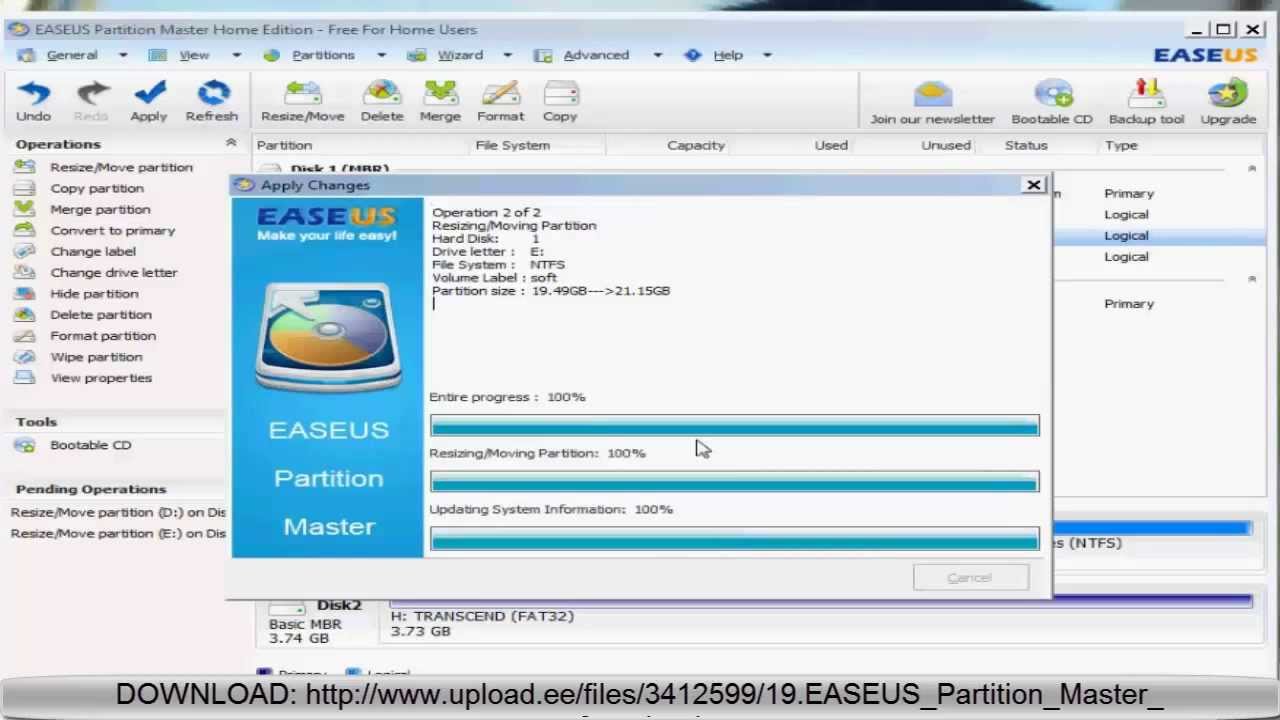The image size is (1280, 720).
Task: Click the Merge toolbar icon
Action: (440, 95)
